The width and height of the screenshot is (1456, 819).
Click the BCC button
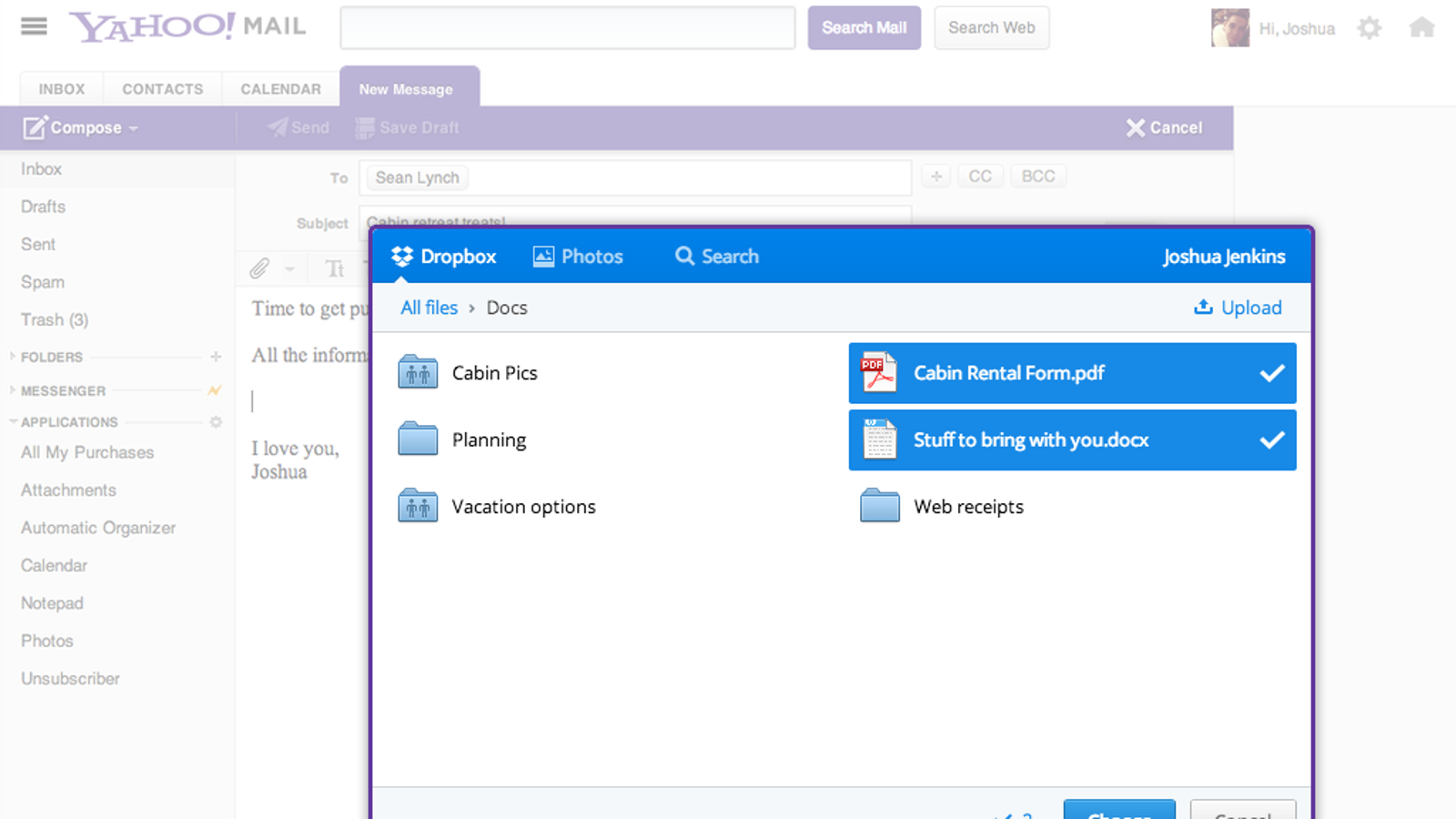click(1038, 177)
